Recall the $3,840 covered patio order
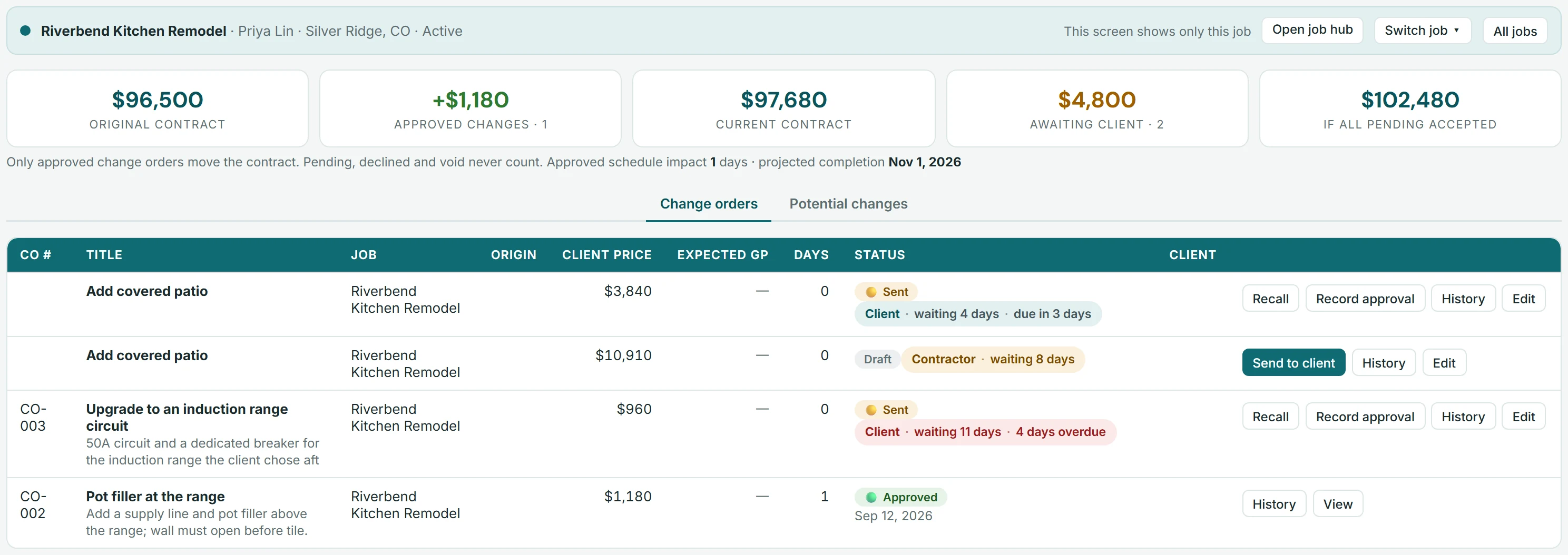1568x555 pixels. pos(1270,299)
